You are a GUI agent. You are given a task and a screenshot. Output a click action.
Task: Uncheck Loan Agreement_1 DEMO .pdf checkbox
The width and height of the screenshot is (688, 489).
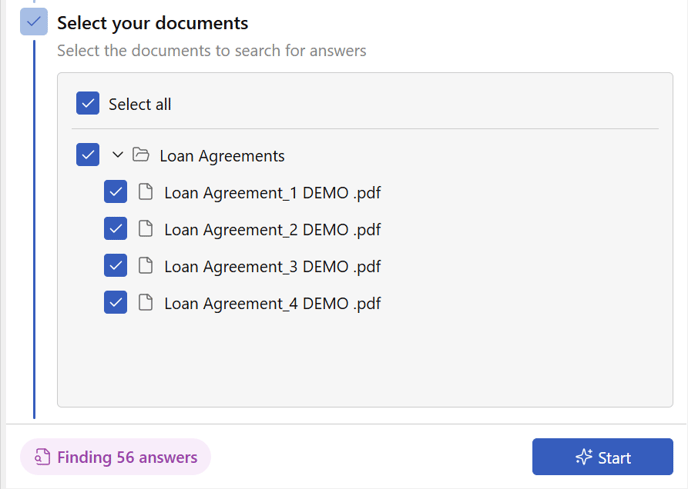(115, 191)
